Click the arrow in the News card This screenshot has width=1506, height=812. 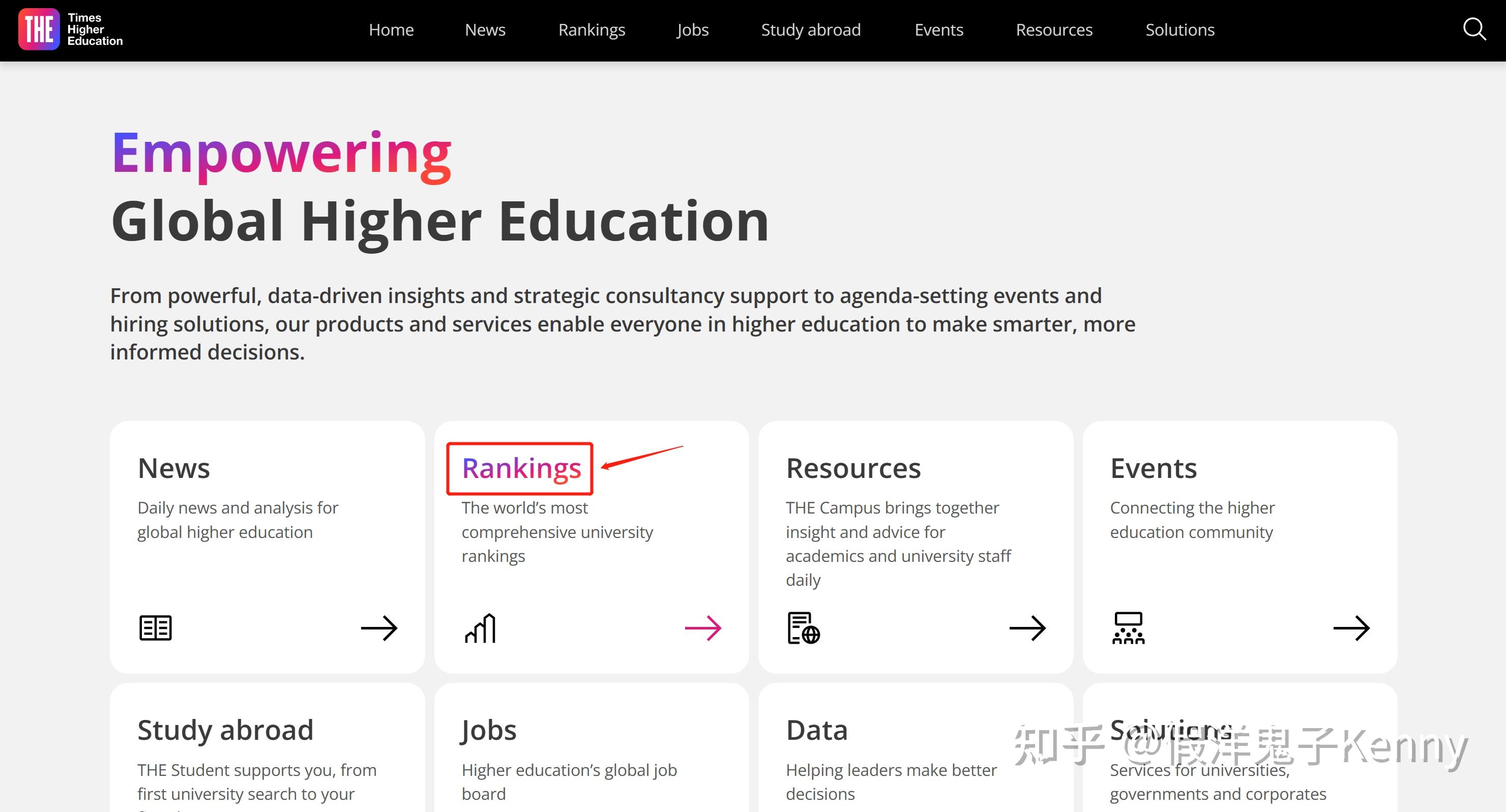(379, 628)
